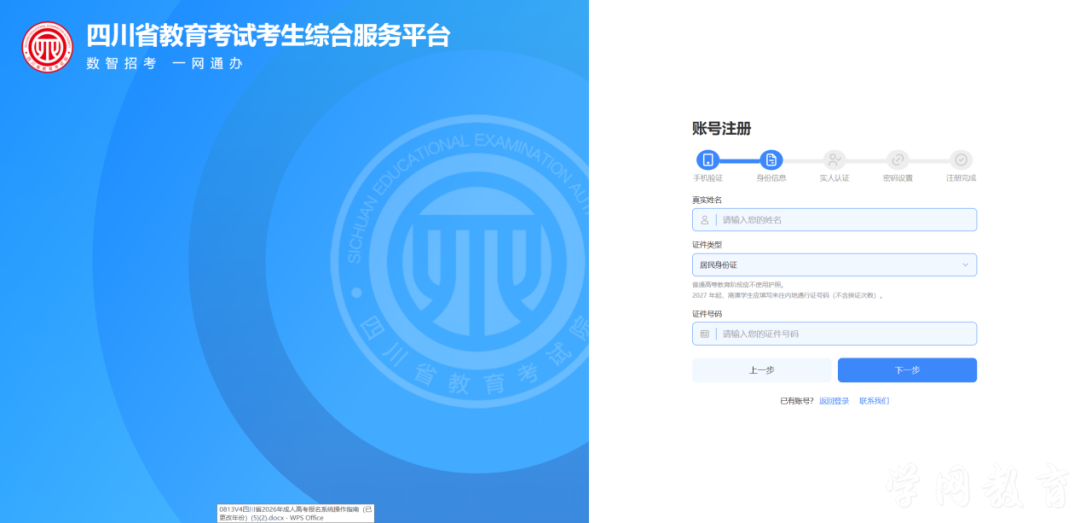
Task: Click the 上一步 previous step button
Action: 761,370
